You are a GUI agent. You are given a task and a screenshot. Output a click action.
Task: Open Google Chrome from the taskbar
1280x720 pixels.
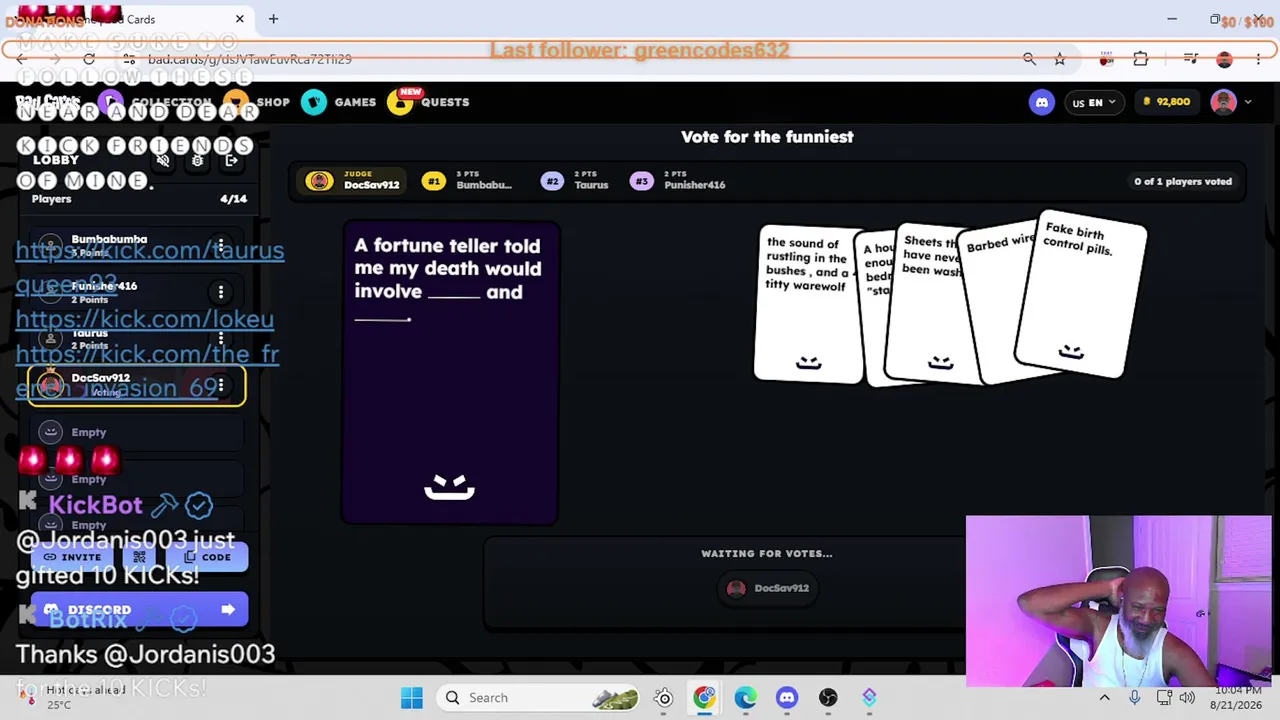[705, 697]
